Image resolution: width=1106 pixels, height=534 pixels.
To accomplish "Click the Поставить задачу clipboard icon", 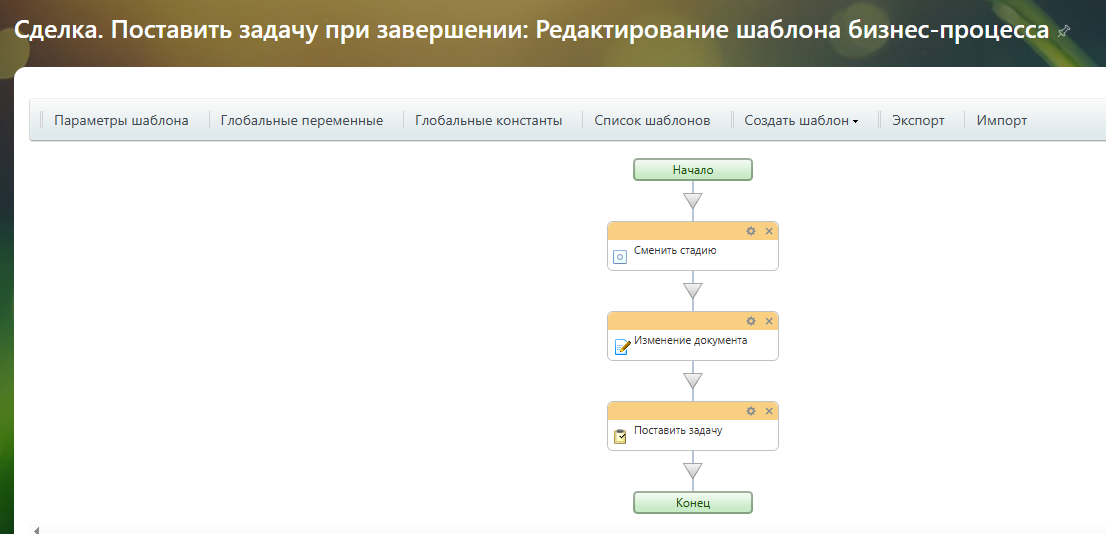I will [x=620, y=437].
